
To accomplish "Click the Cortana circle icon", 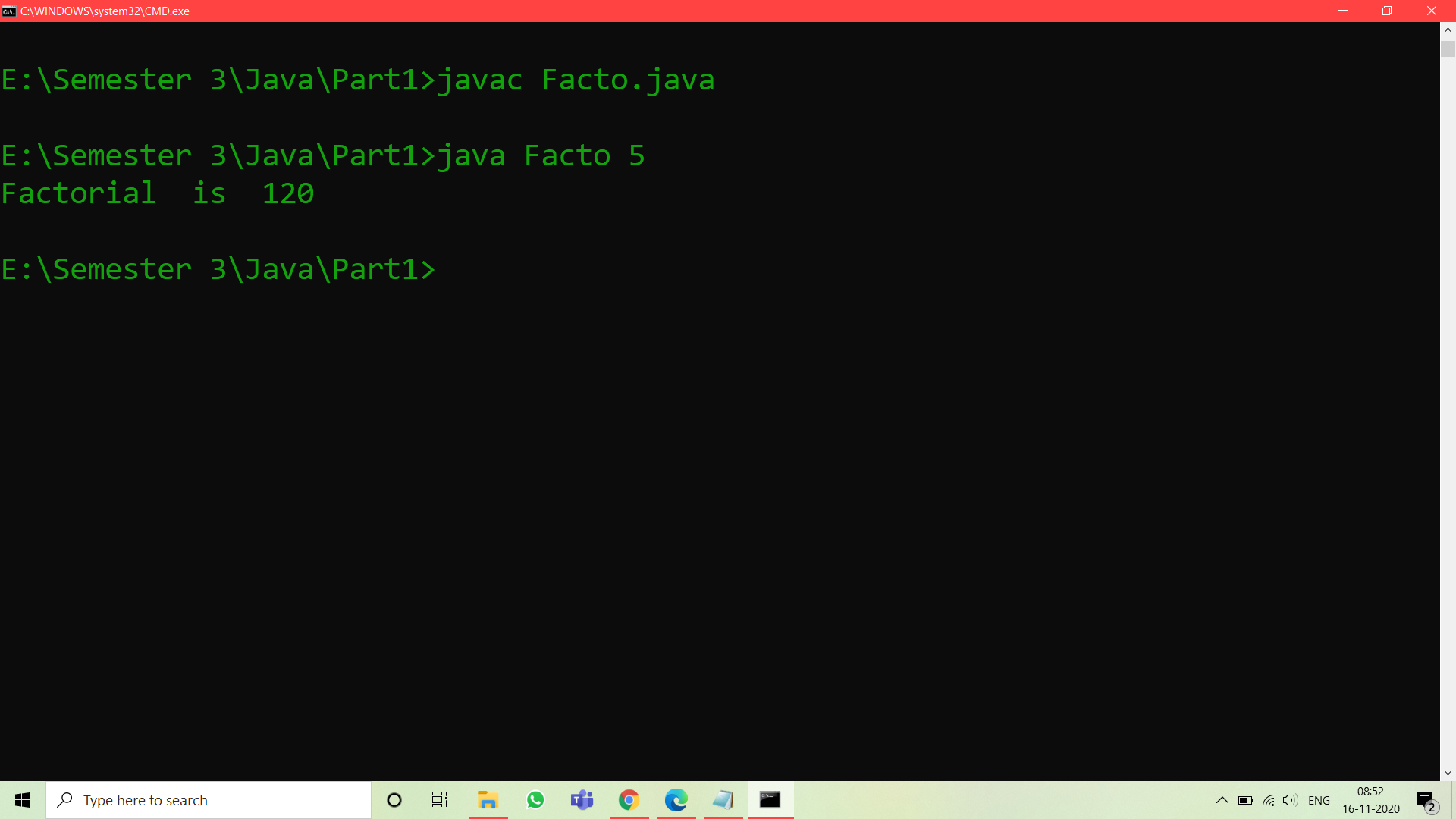I will click(x=394, y=800).
